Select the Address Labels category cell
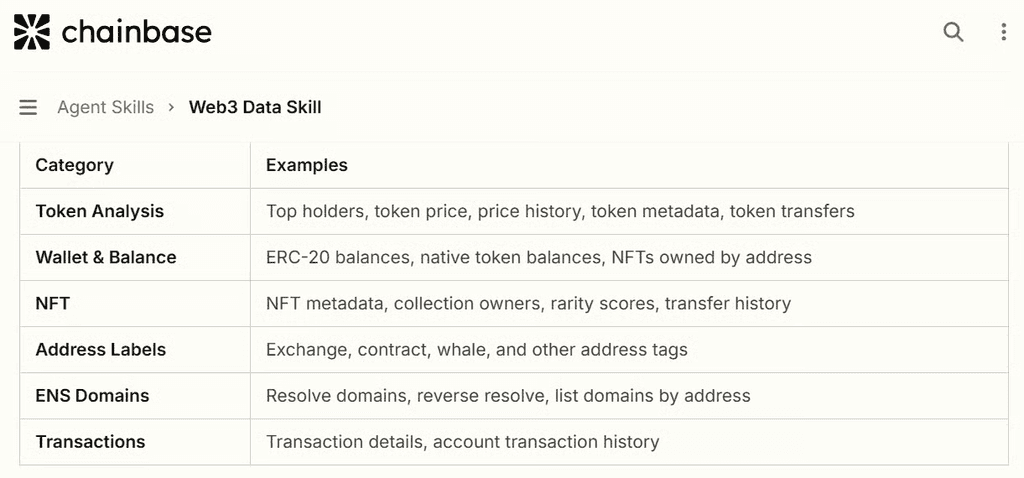1024x478 pixels. click(100, 349)
